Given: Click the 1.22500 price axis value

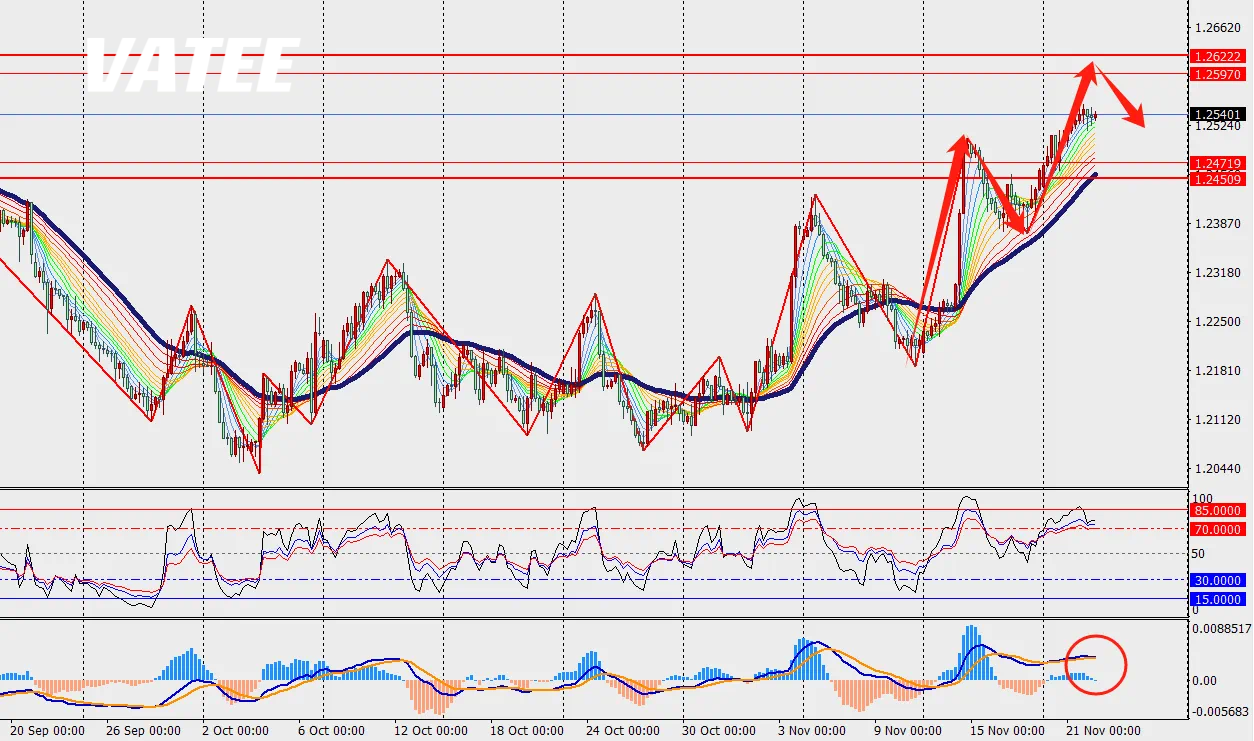Looking at the screenshot, I should 1219,322.
